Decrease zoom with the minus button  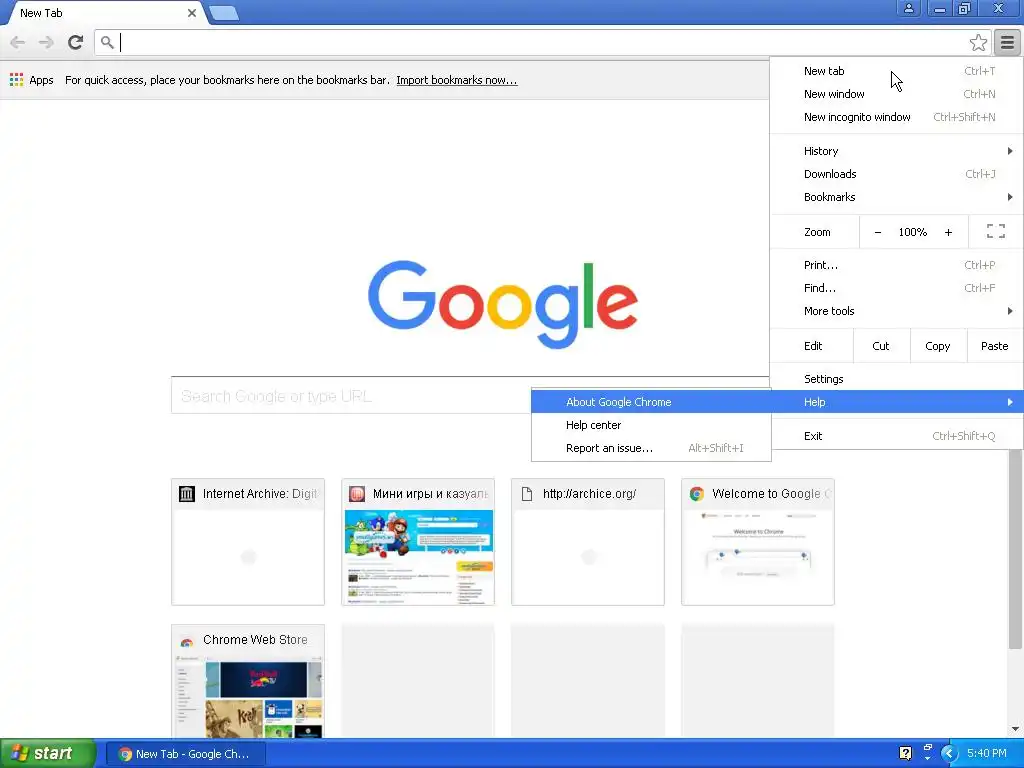coord(878,232)
